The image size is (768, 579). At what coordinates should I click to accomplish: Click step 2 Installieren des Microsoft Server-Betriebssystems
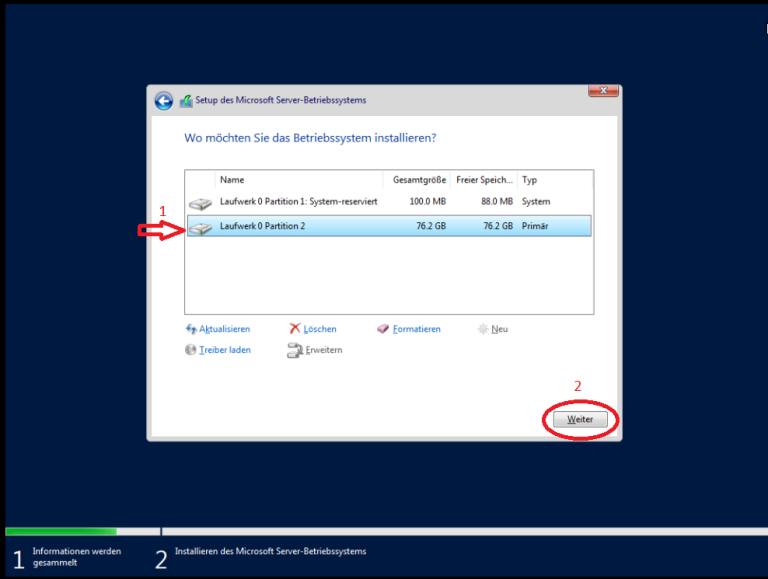[261, 557]
